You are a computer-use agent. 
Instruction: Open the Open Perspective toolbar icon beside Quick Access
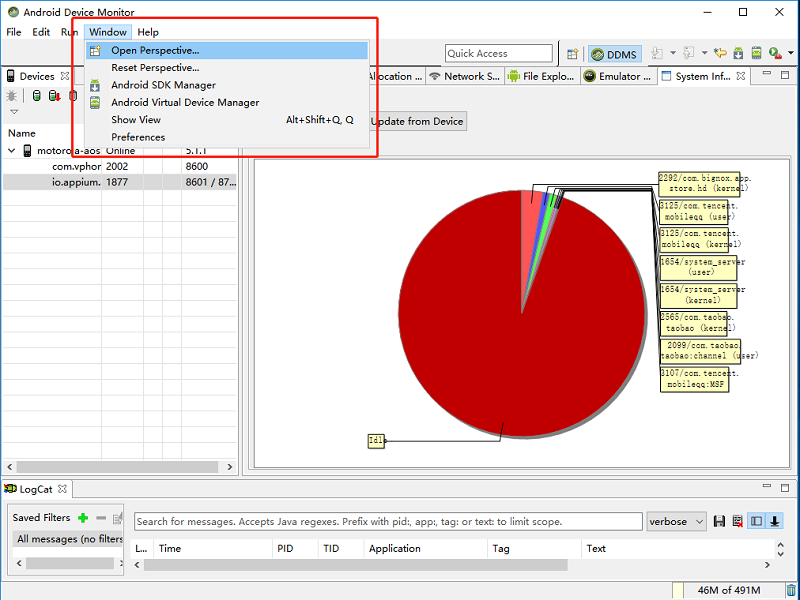572,54
